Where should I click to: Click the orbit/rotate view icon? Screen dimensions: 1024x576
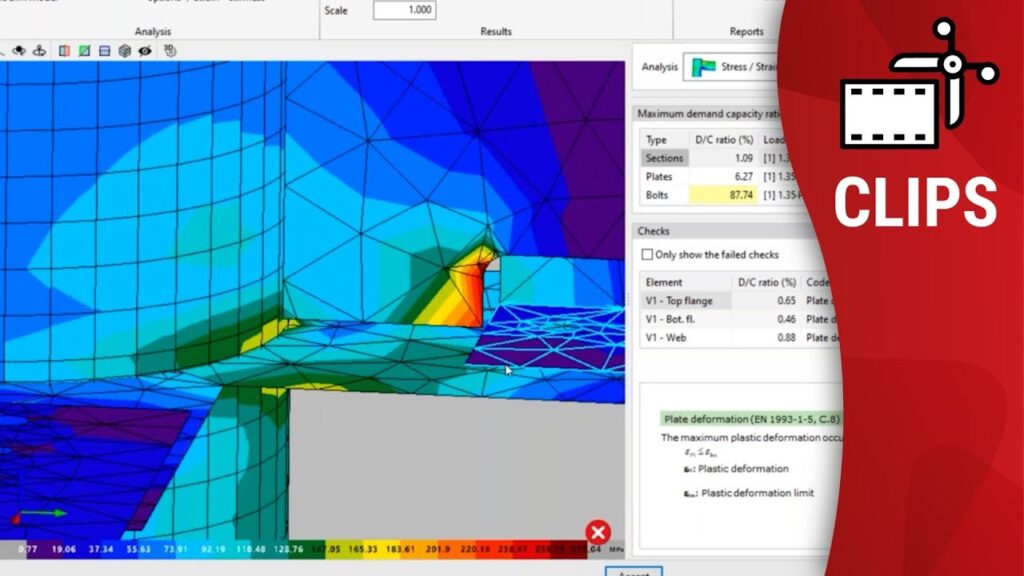point(39,50)
